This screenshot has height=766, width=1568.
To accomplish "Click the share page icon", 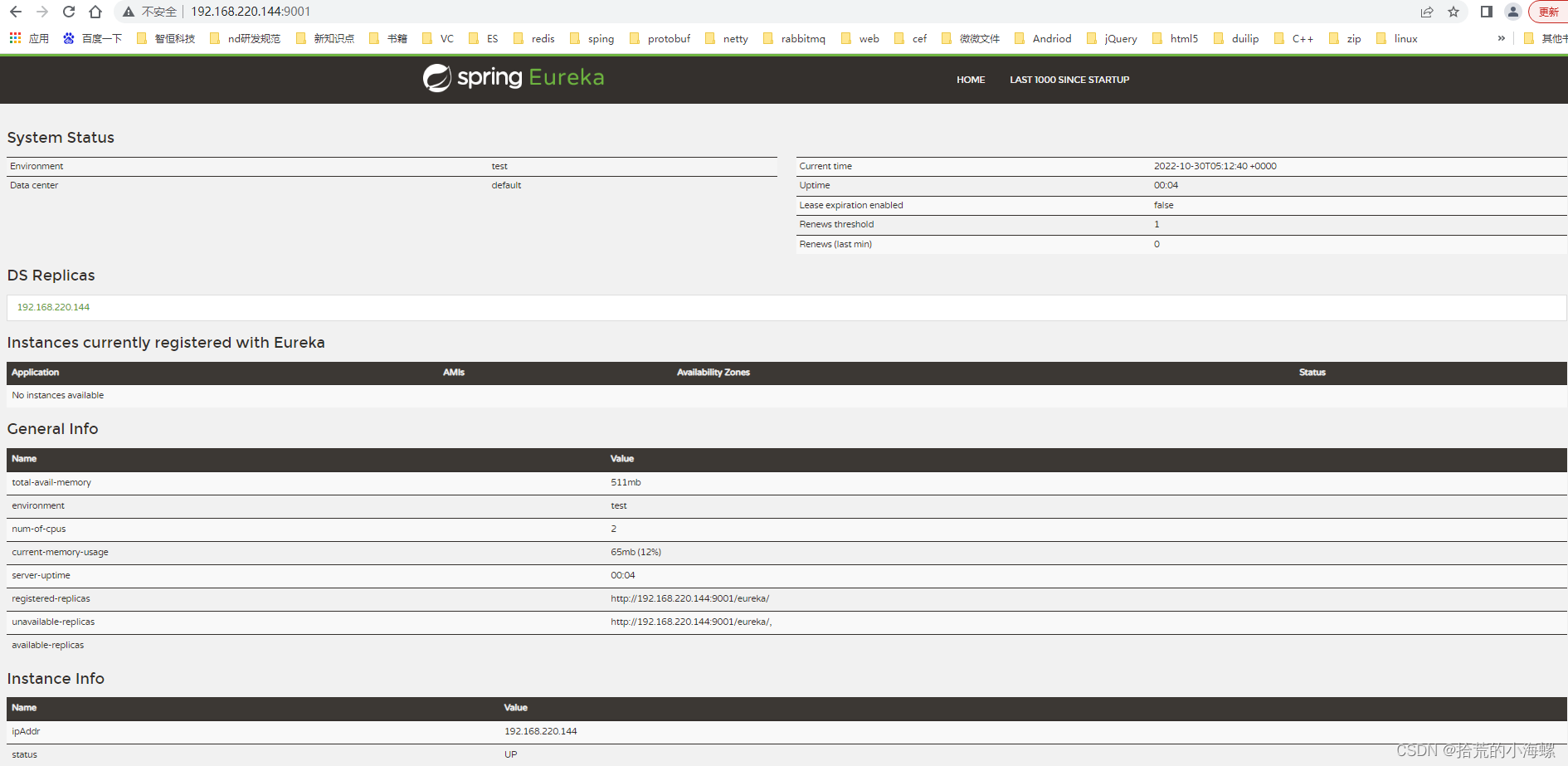I will 1427,12.
